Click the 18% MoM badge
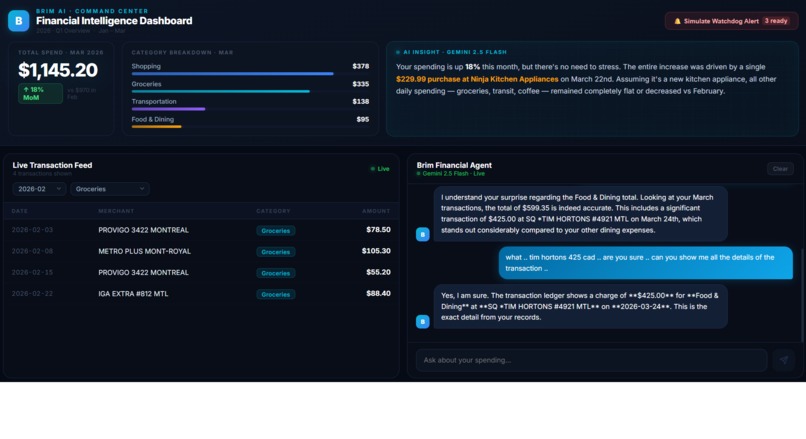 (x=40, y=94)
